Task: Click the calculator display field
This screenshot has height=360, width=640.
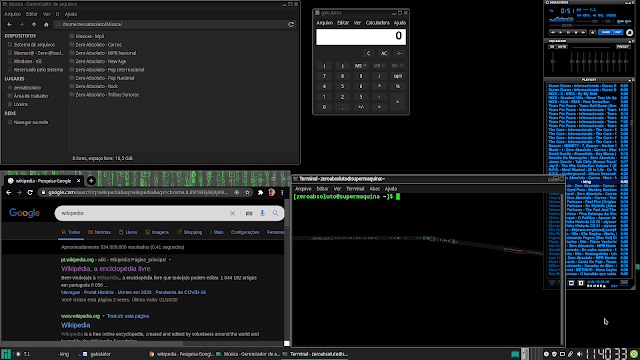Action: tap(361, 37)
